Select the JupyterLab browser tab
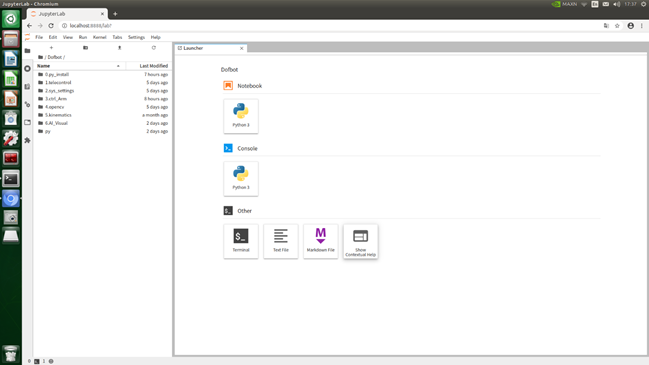The image size is (649, 365). click(66, 14)
